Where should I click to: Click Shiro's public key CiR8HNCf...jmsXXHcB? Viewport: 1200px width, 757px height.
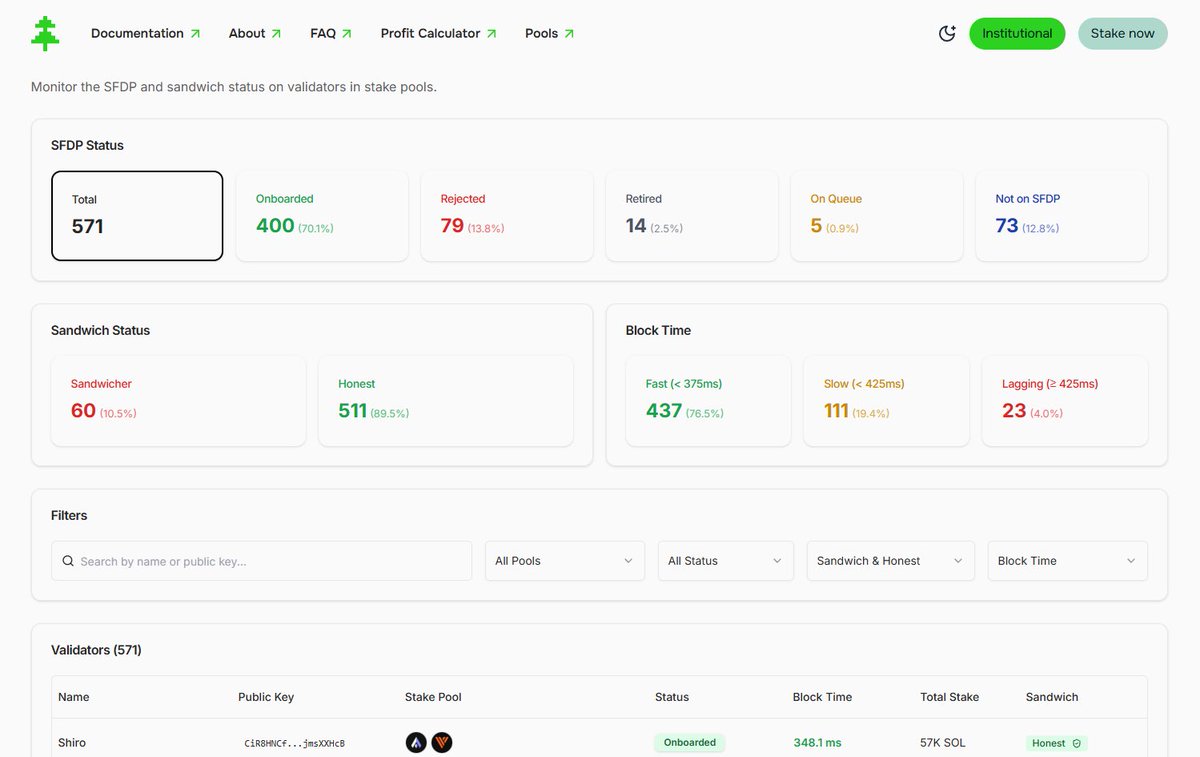coord(295,743)
